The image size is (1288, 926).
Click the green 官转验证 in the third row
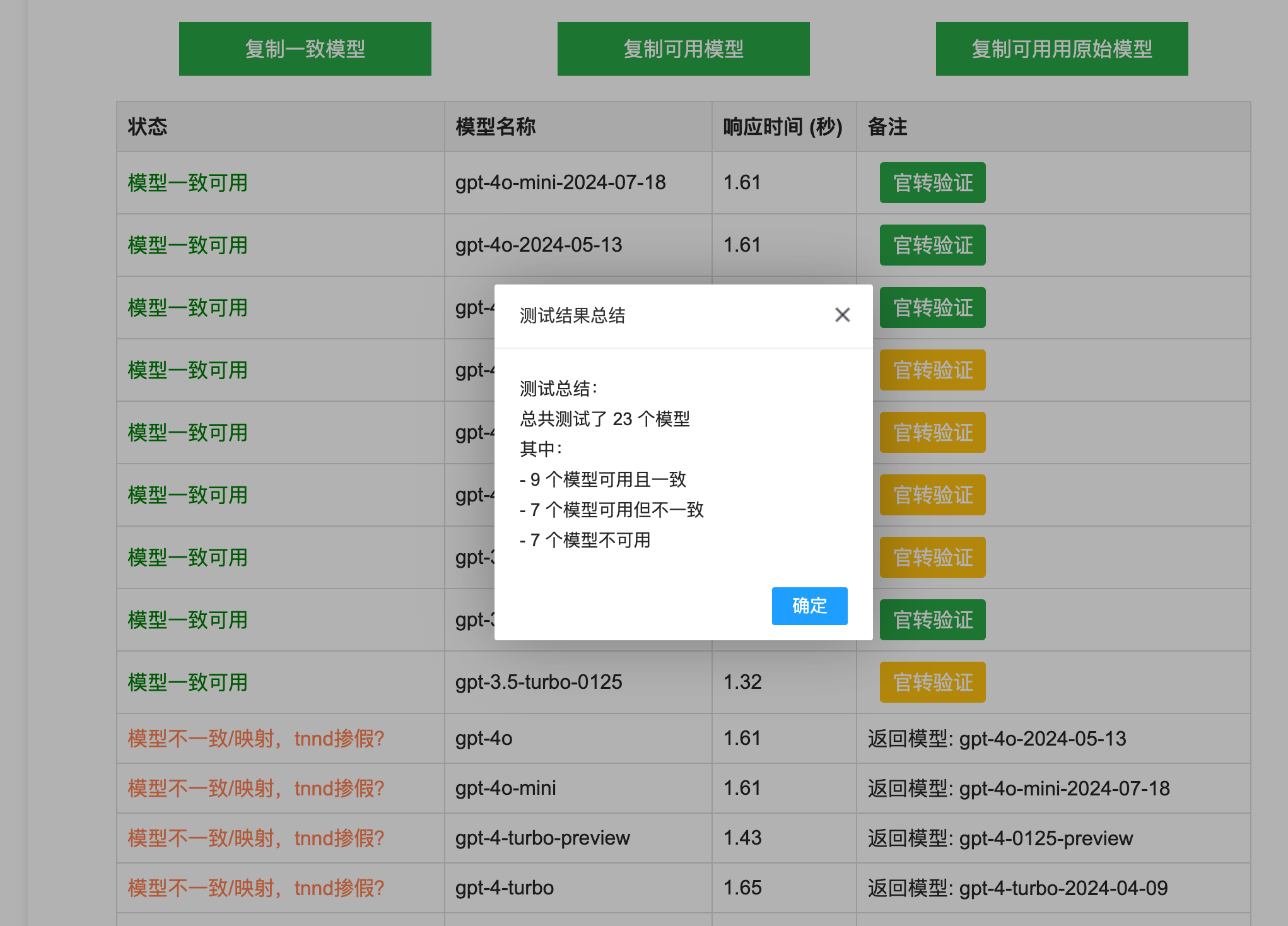(932, 308)
